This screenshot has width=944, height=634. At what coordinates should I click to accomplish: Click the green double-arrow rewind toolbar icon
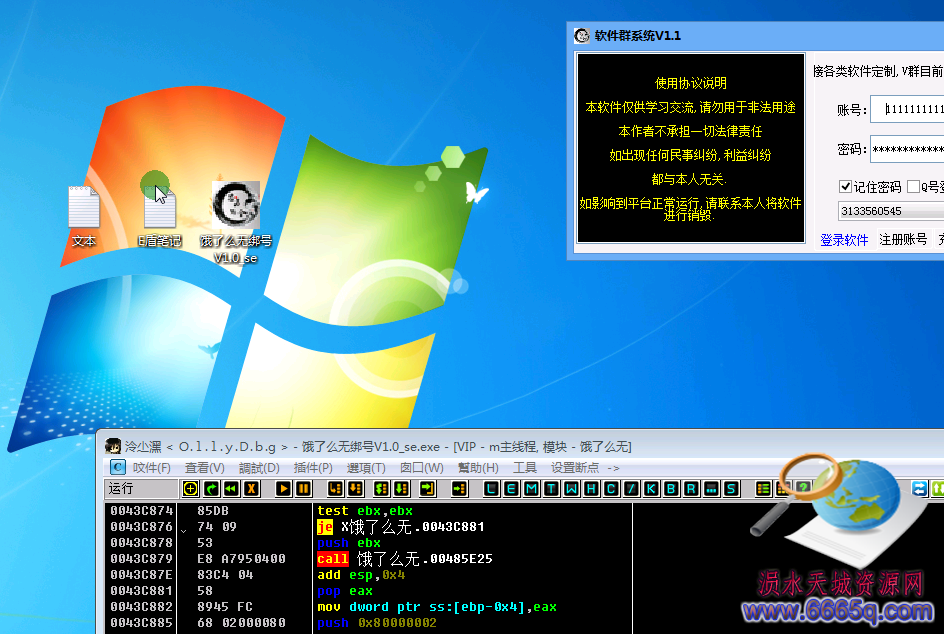[231, 488]
